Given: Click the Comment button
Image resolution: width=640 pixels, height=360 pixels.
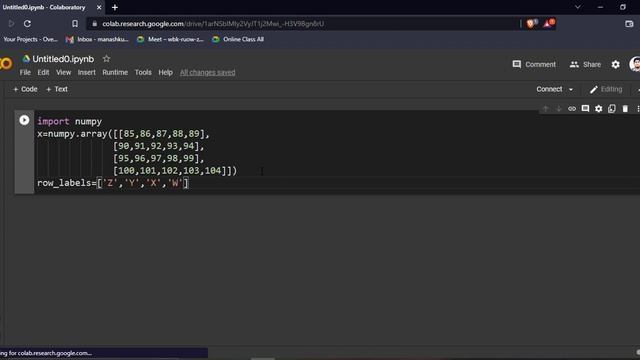Looking at the screenshot, I should [x=534, y=64].
